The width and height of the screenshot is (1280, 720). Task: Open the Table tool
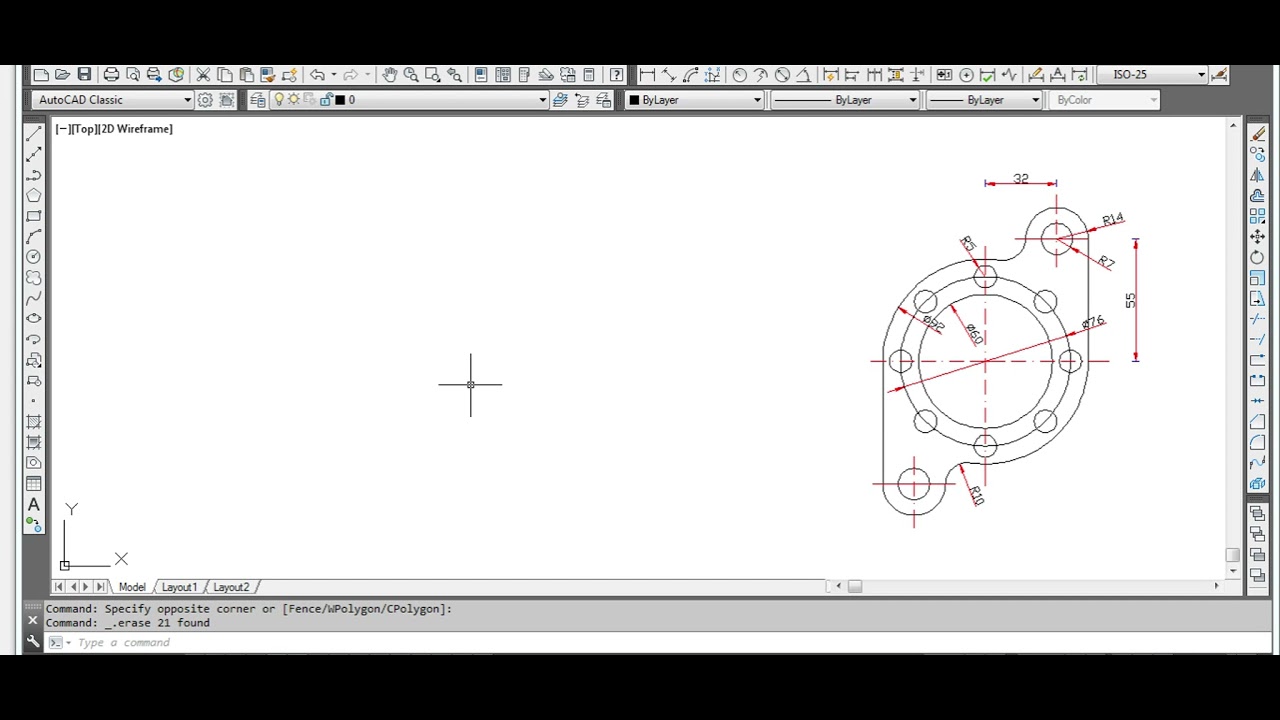tap(33, 484)
